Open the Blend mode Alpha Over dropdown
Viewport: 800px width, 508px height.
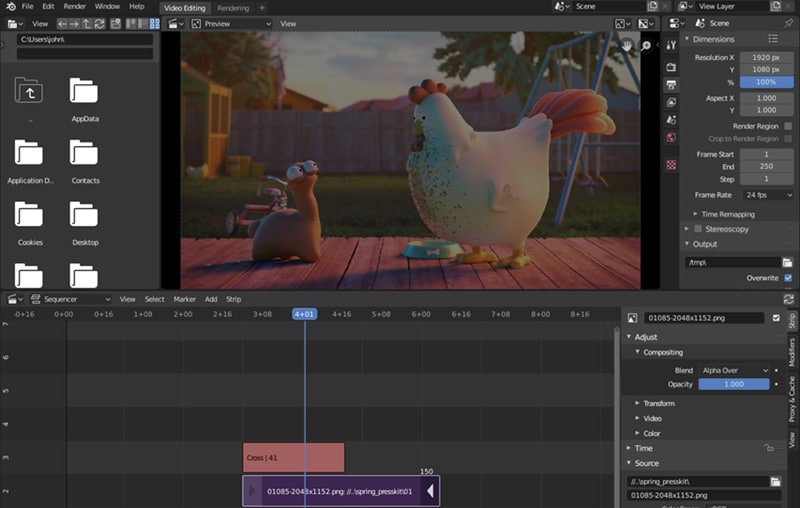(x=734, y=370)
